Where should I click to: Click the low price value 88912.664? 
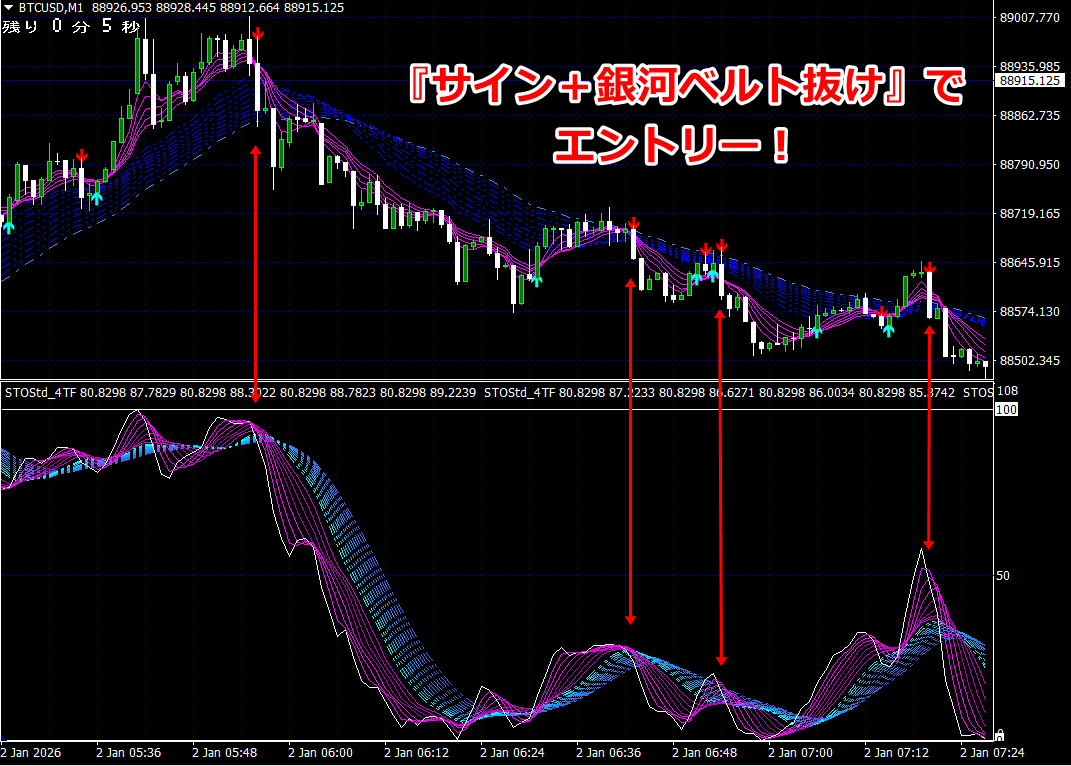click(x=250, y=8)
